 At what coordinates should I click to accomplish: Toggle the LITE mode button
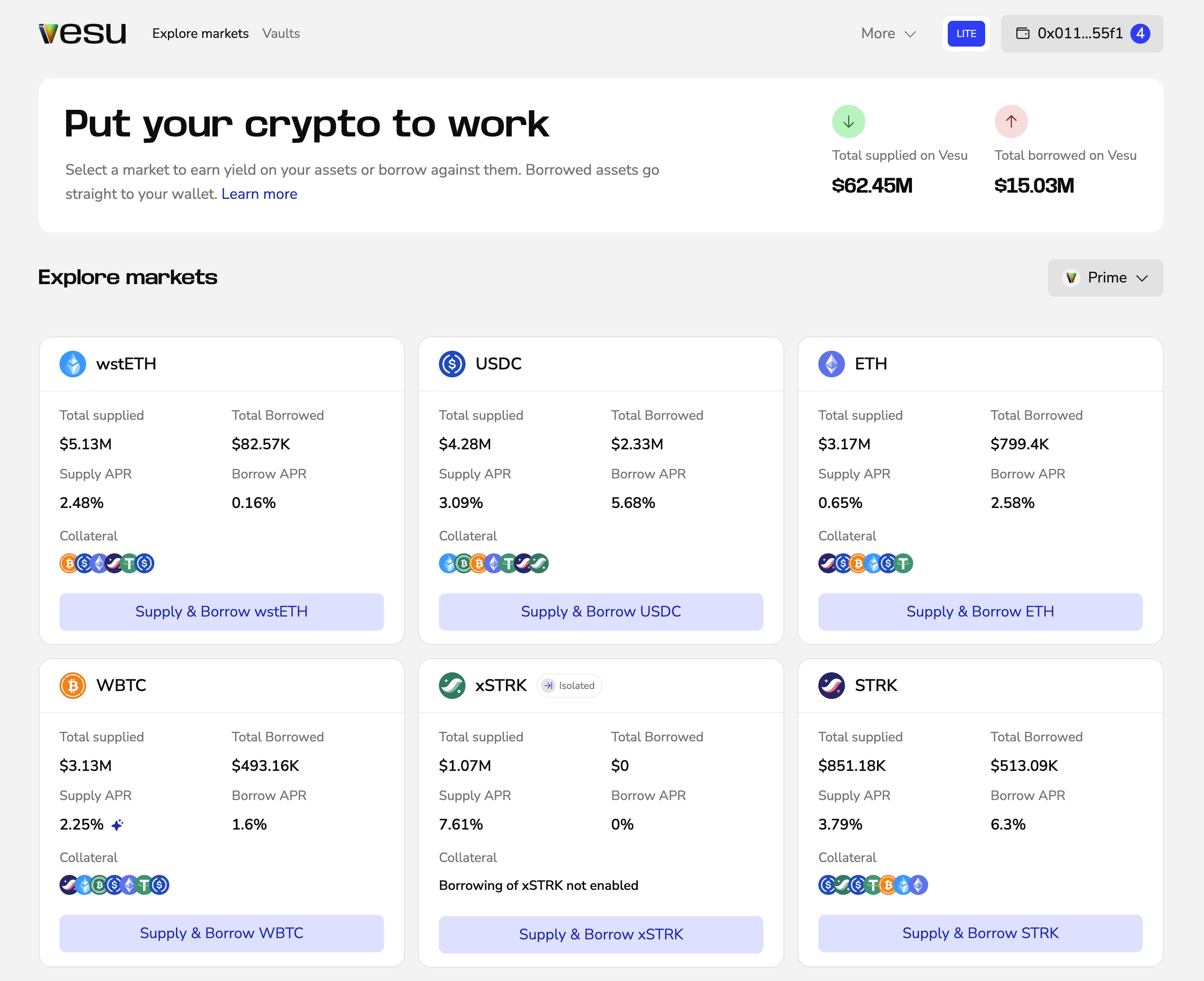(x=966, y=33)
